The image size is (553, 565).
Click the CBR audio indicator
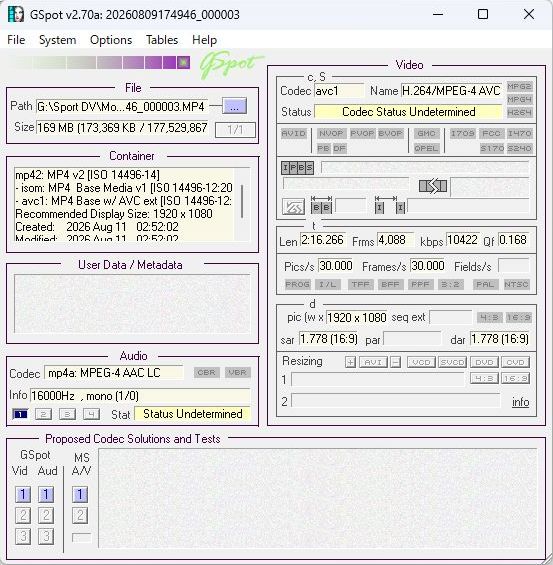point(206,372)
